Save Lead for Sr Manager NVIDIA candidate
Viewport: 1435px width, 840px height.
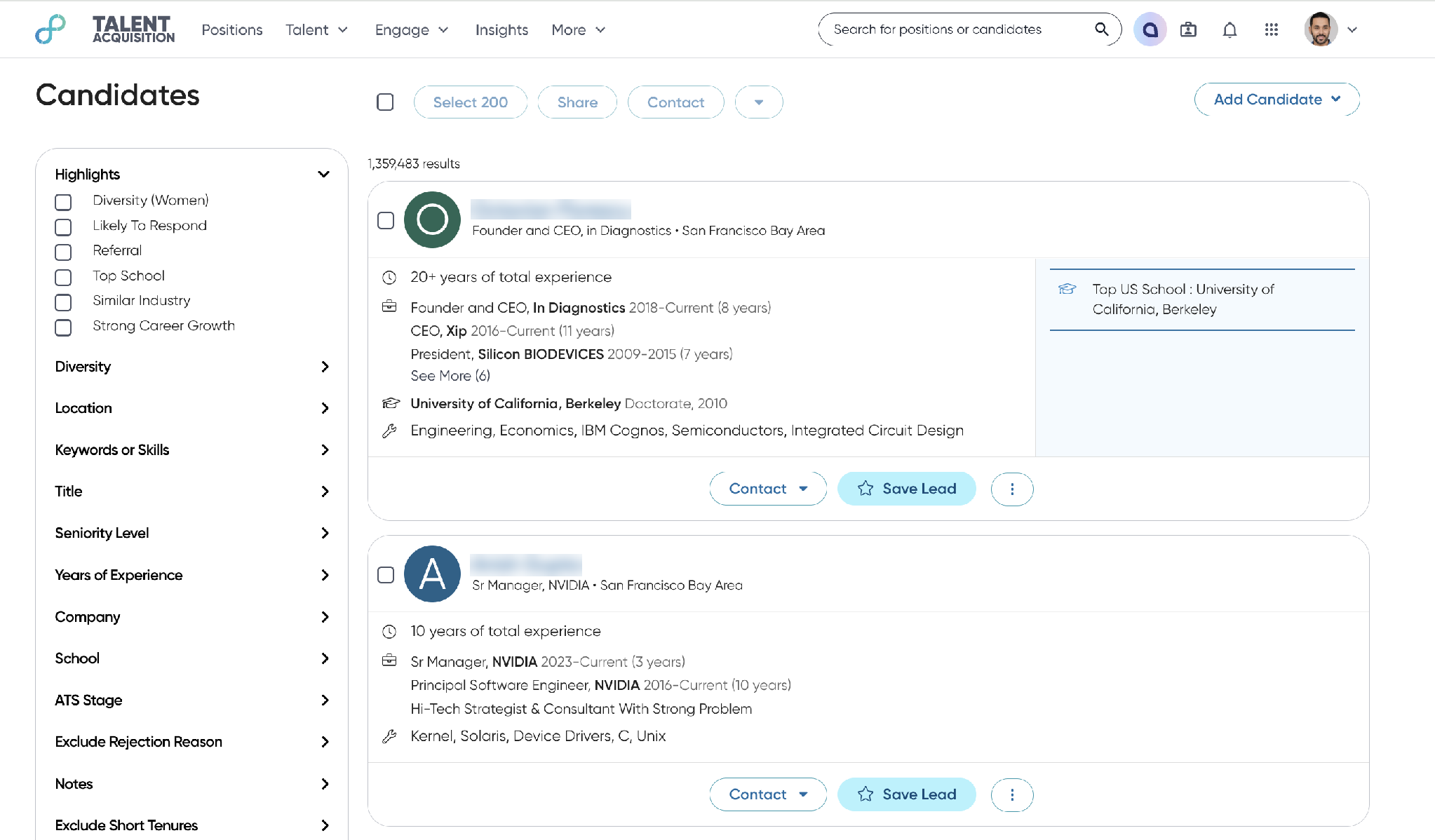coord(906,794)
